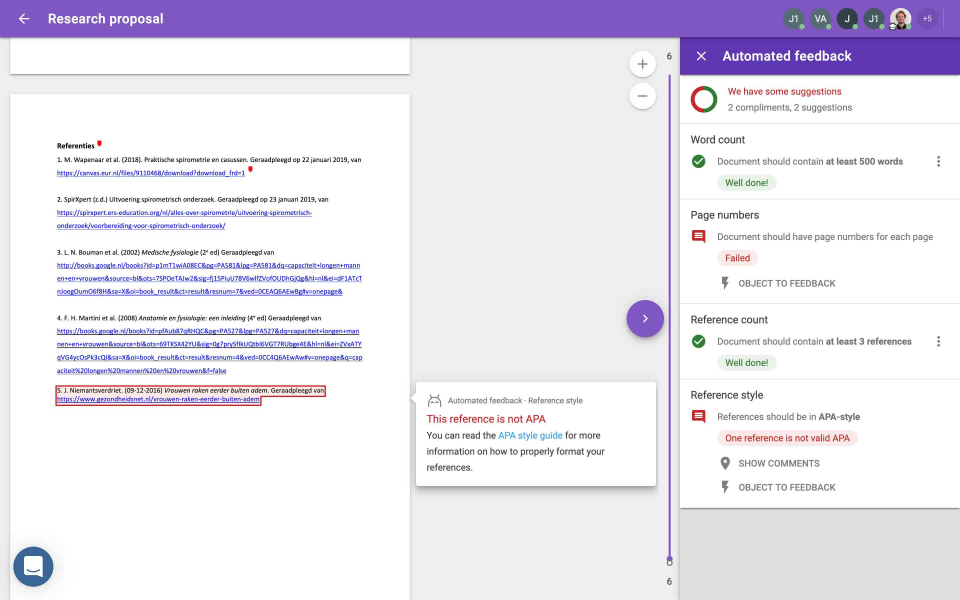Click the chat bubble icon in bottom-left corner
Viewport: 960px width, 600px height.
click(x=33, y=566)
